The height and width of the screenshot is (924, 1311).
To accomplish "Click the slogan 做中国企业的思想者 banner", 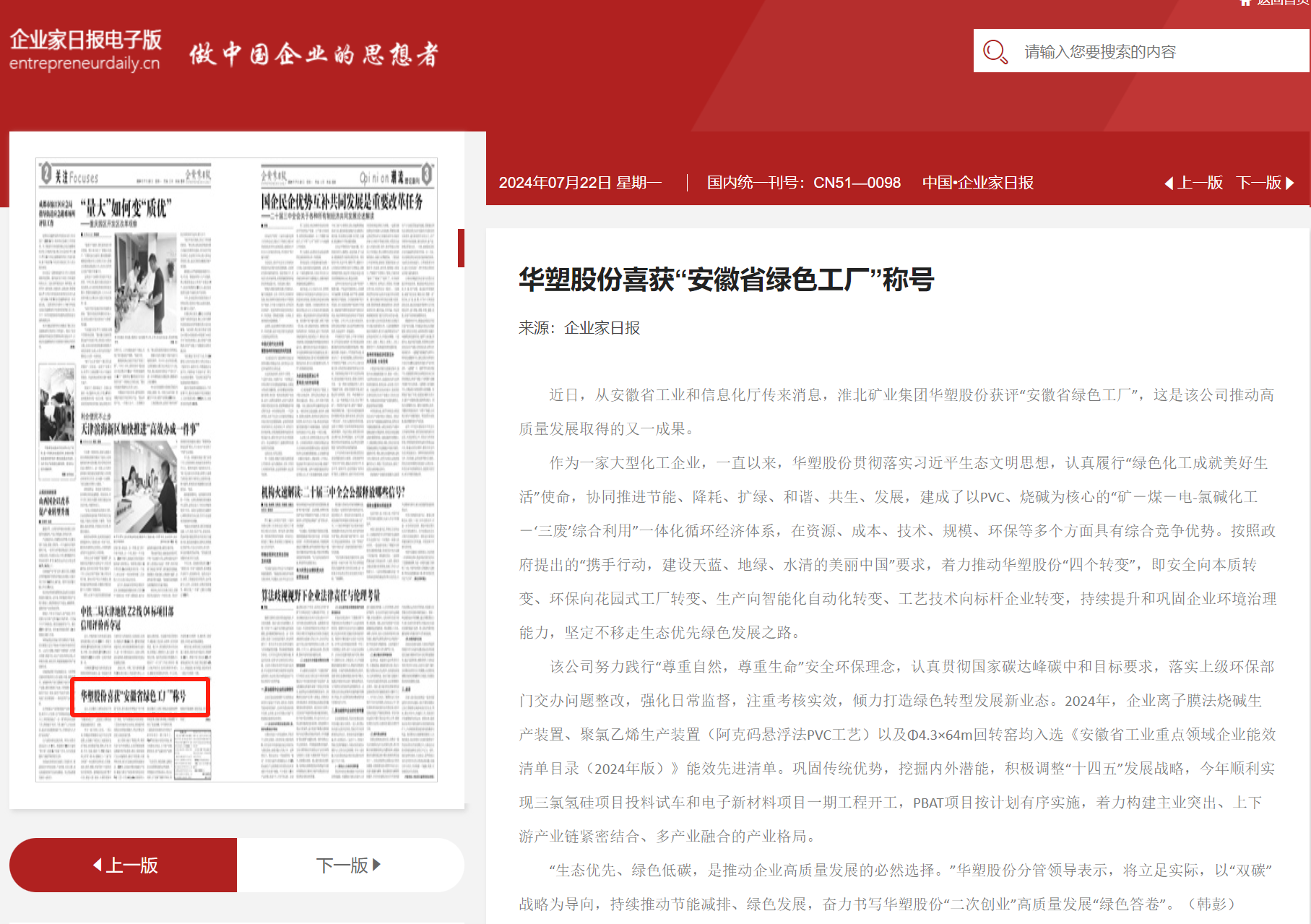I will (x=314, y=54).
